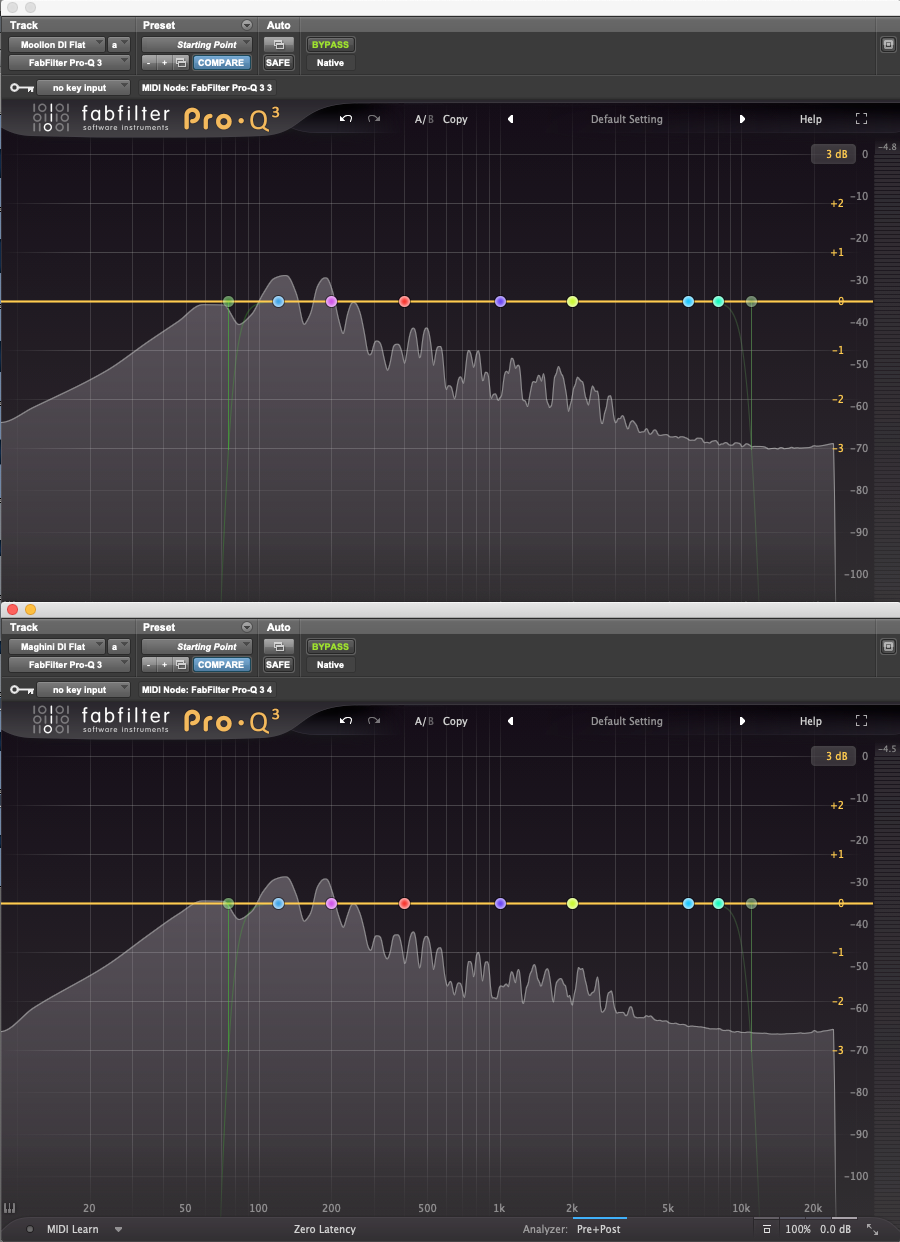This screenshot has height=1242, width=900.
Task: Enable automation SAFE in Maghini window
Action: [278, 665]
